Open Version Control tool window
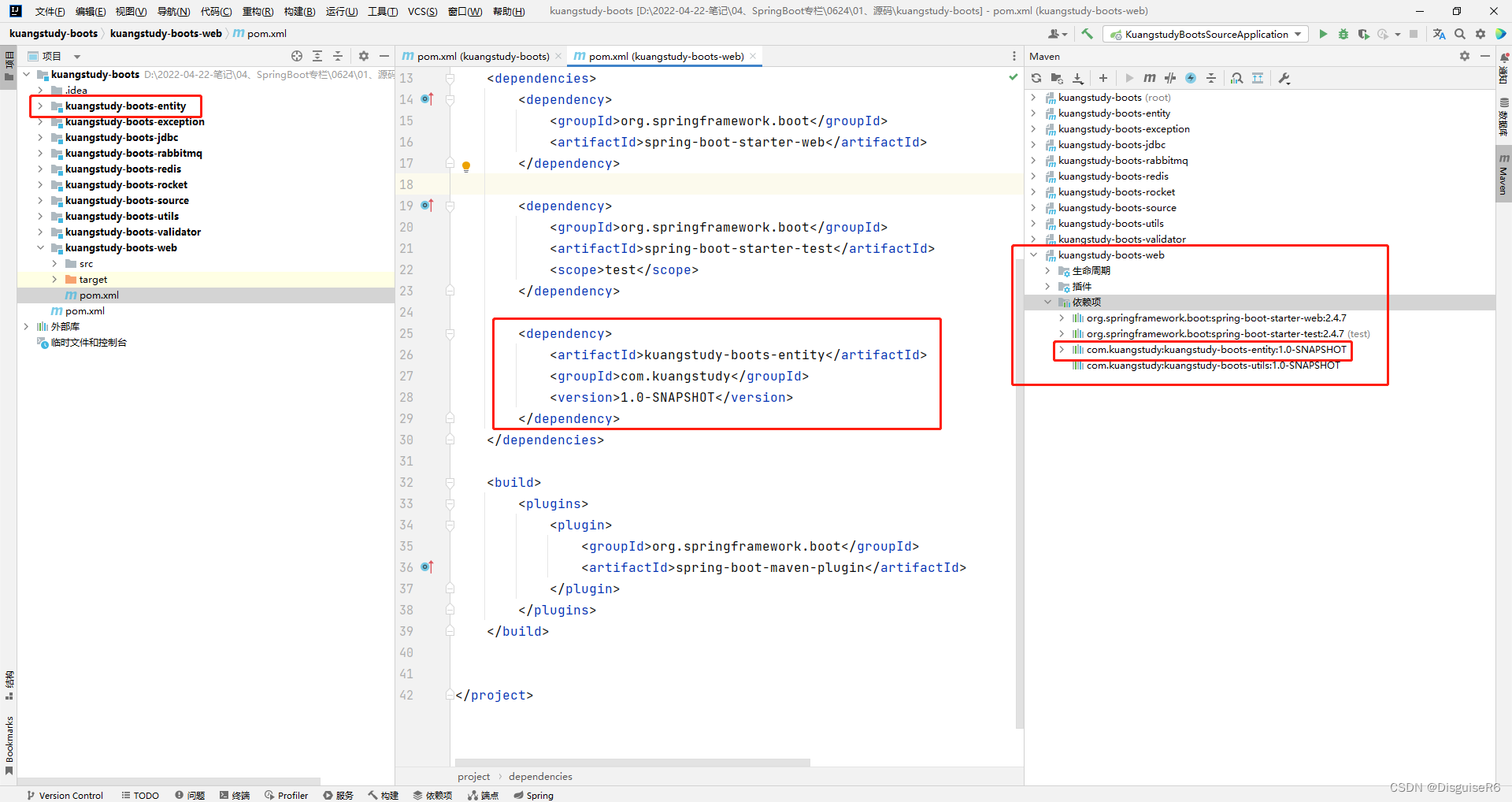This screenshot has height=802, width=1512. point(65,795)
